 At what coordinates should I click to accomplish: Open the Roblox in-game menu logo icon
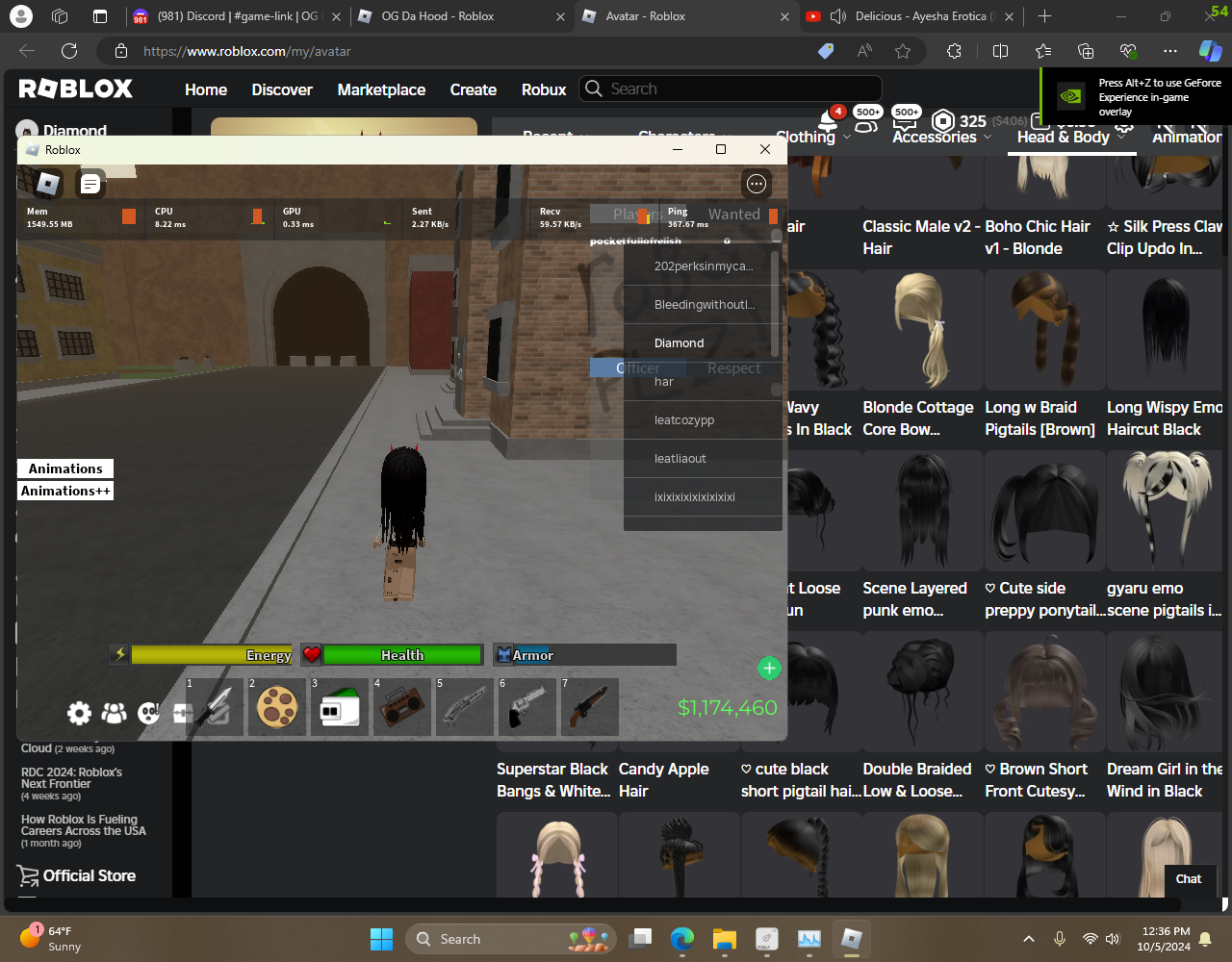(x=48, y=183)
